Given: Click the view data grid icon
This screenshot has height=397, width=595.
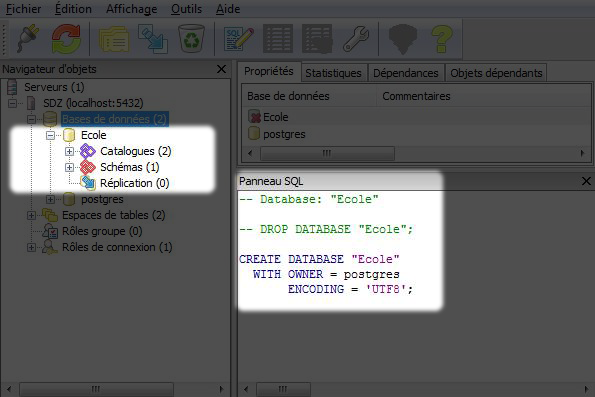Looking at the screenshot, I should pos(278,39).
